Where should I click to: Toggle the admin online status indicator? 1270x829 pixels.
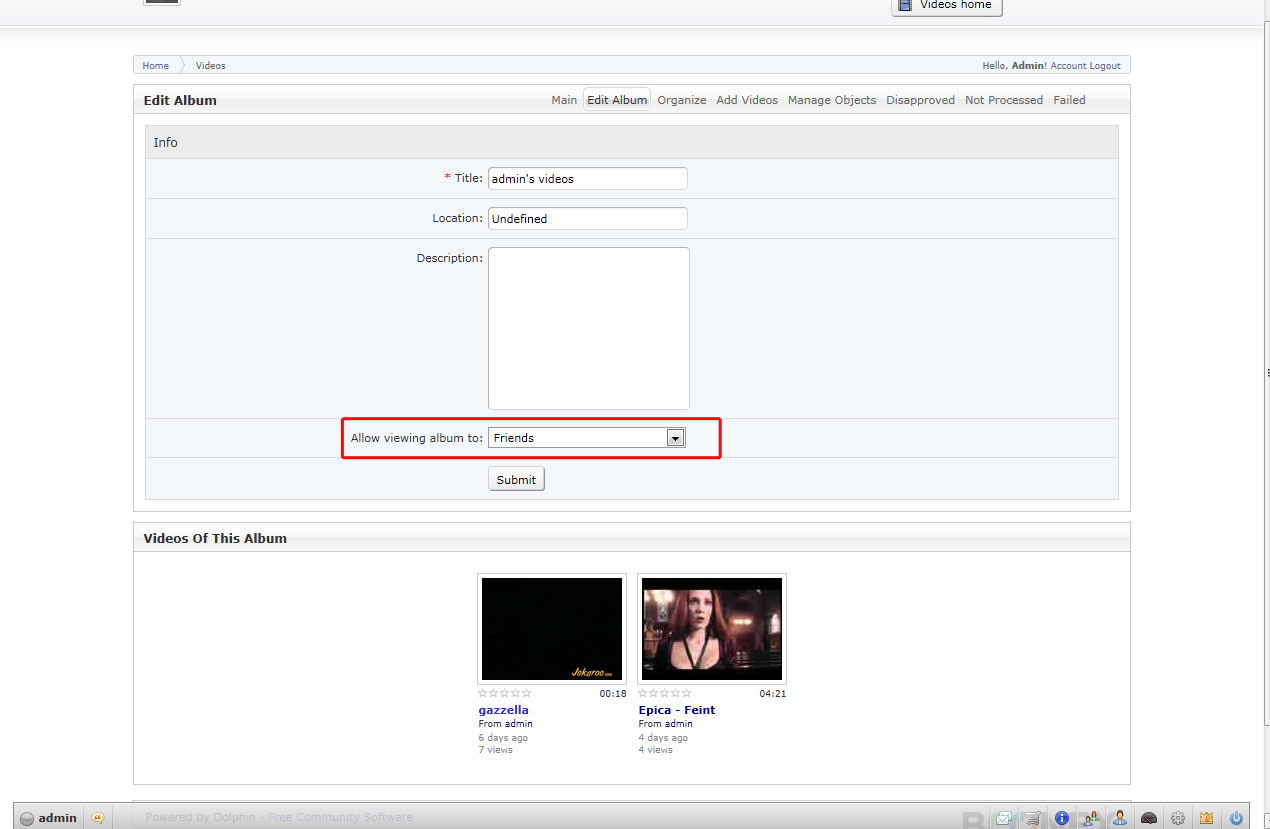pos(27,818)
